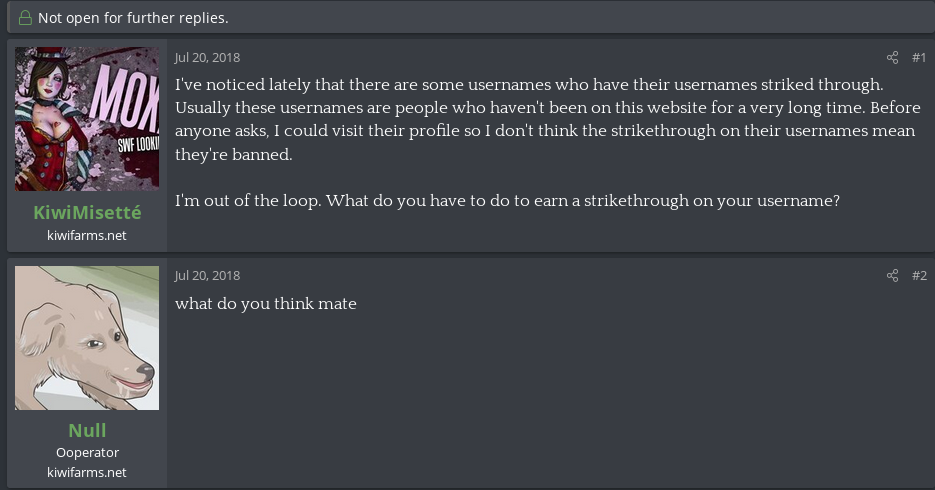This screenshot has width=935, height=490.
Task: Click kiwifarms.net under KiwiMisetté's name
Action: pyautogui.click(x=87, y=236)
